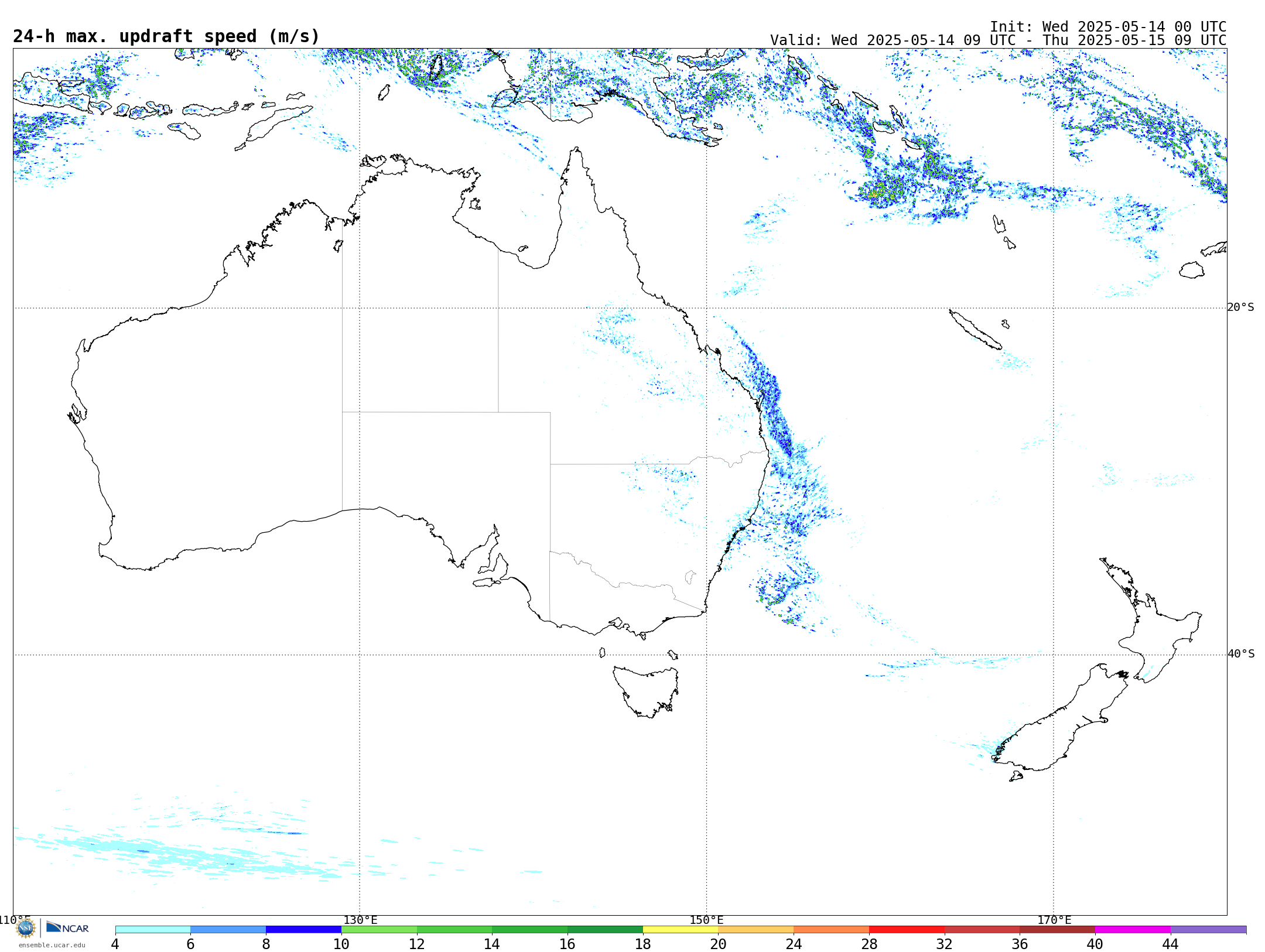Click Tasmania on the map
Image resolution: width=1265 pixels, height=952 pixels.
tap(646, 691)
